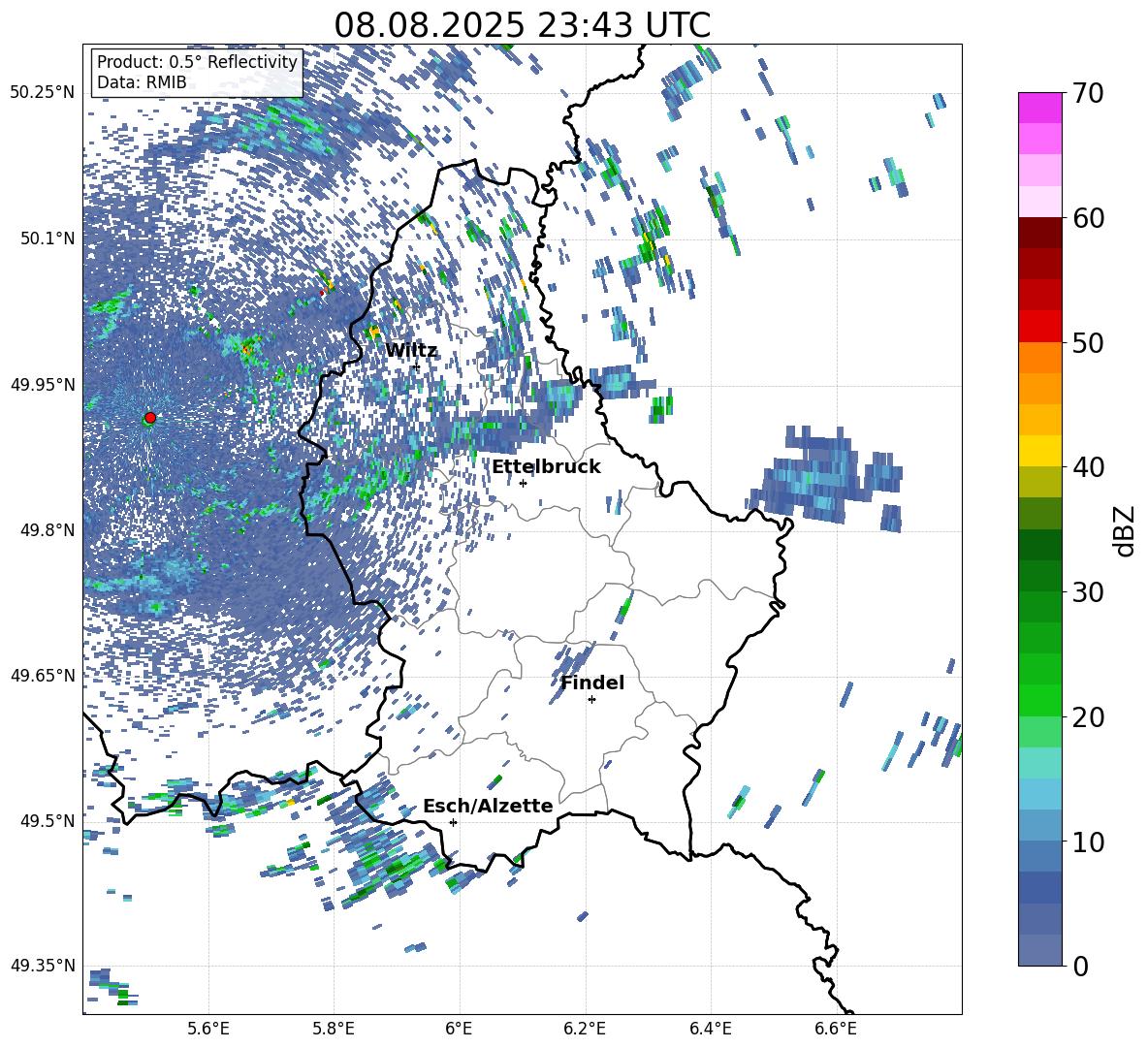Screen dimensions: 1148x1048
Task: Click the 60 tick on the colorbar
Action: (1088, 218)
